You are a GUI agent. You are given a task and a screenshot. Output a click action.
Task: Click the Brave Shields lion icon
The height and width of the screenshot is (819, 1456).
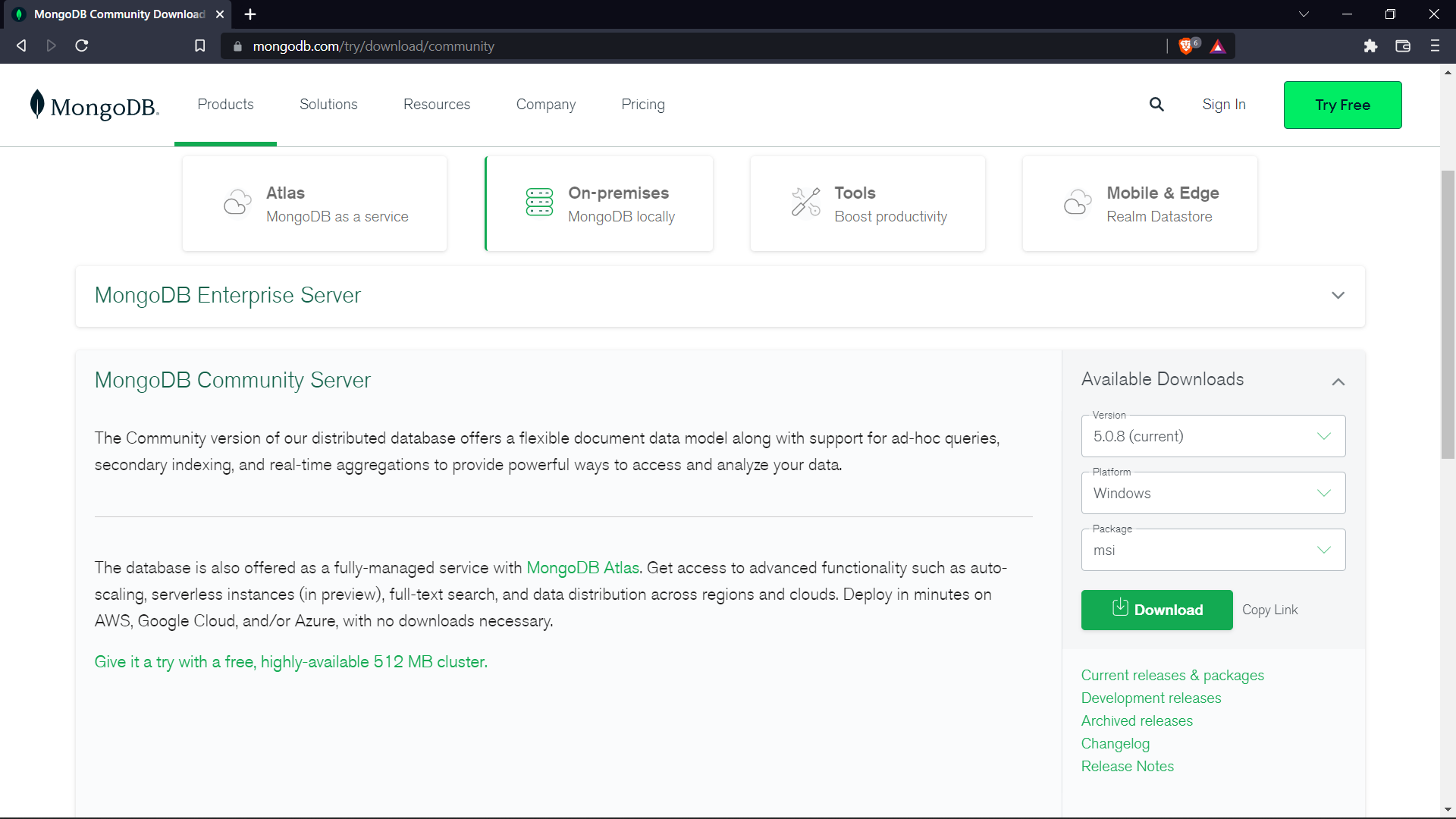coord(1187,46)
